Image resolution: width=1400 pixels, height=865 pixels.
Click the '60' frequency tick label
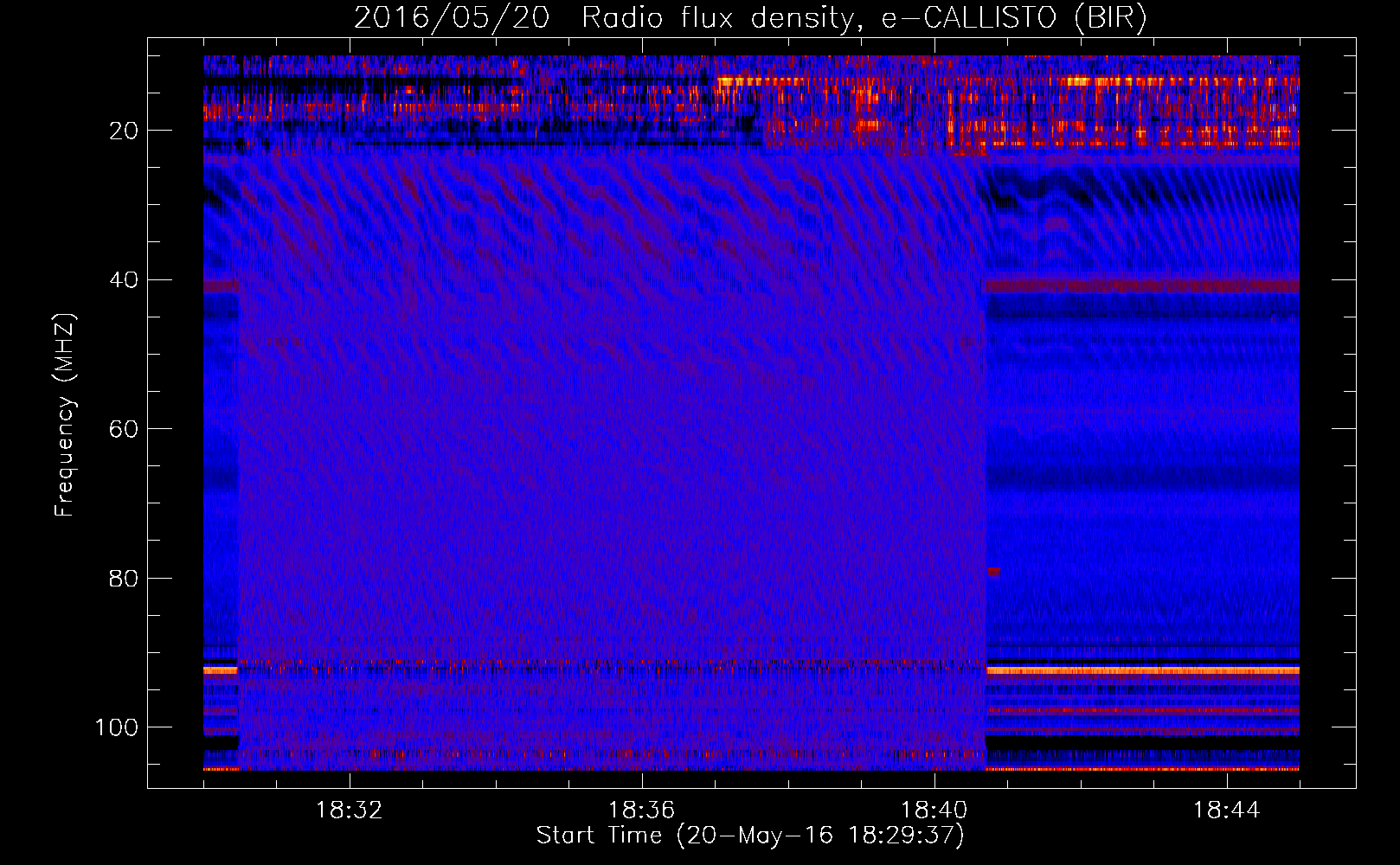tap(124, 429)
